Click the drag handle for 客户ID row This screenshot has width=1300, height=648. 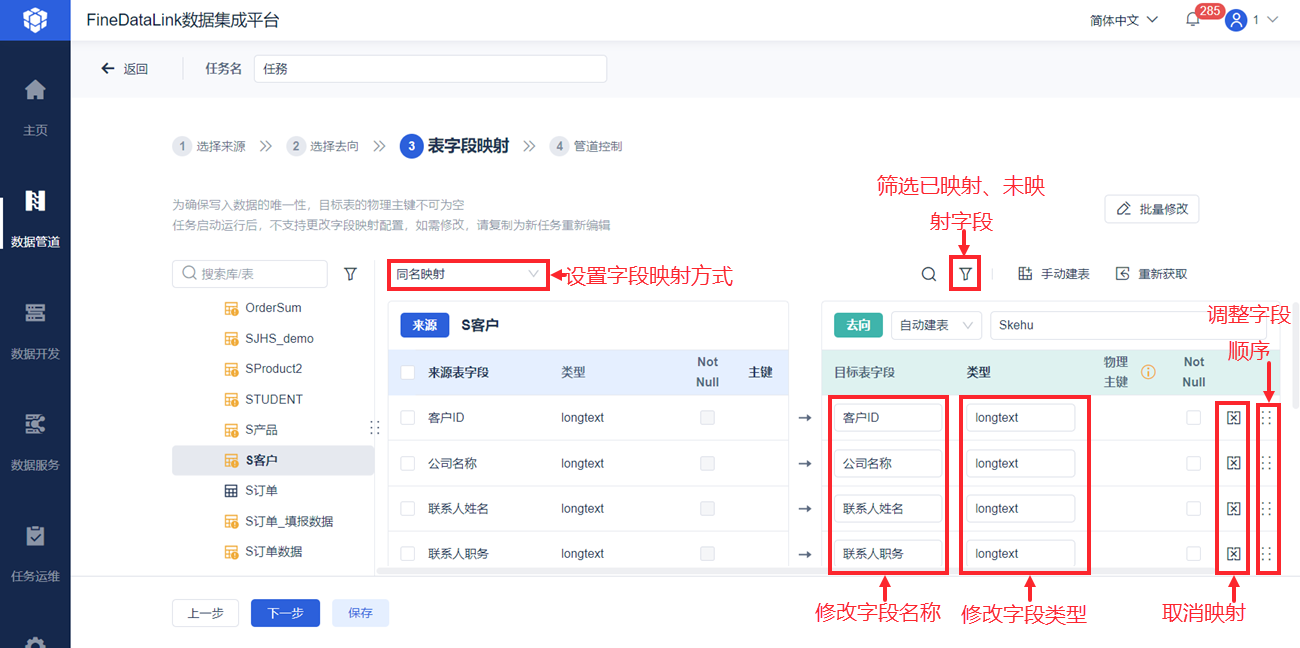1266,418
